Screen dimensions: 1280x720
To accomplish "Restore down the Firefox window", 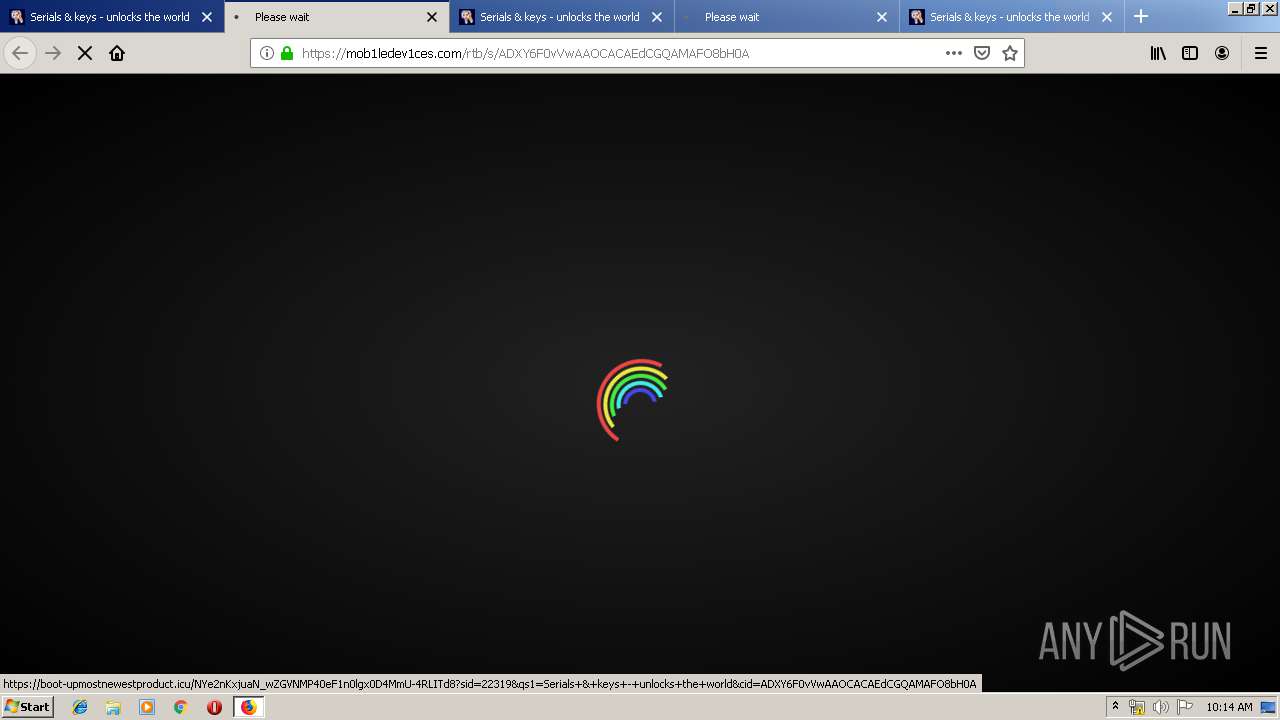I will click(x=1251, y=9).
